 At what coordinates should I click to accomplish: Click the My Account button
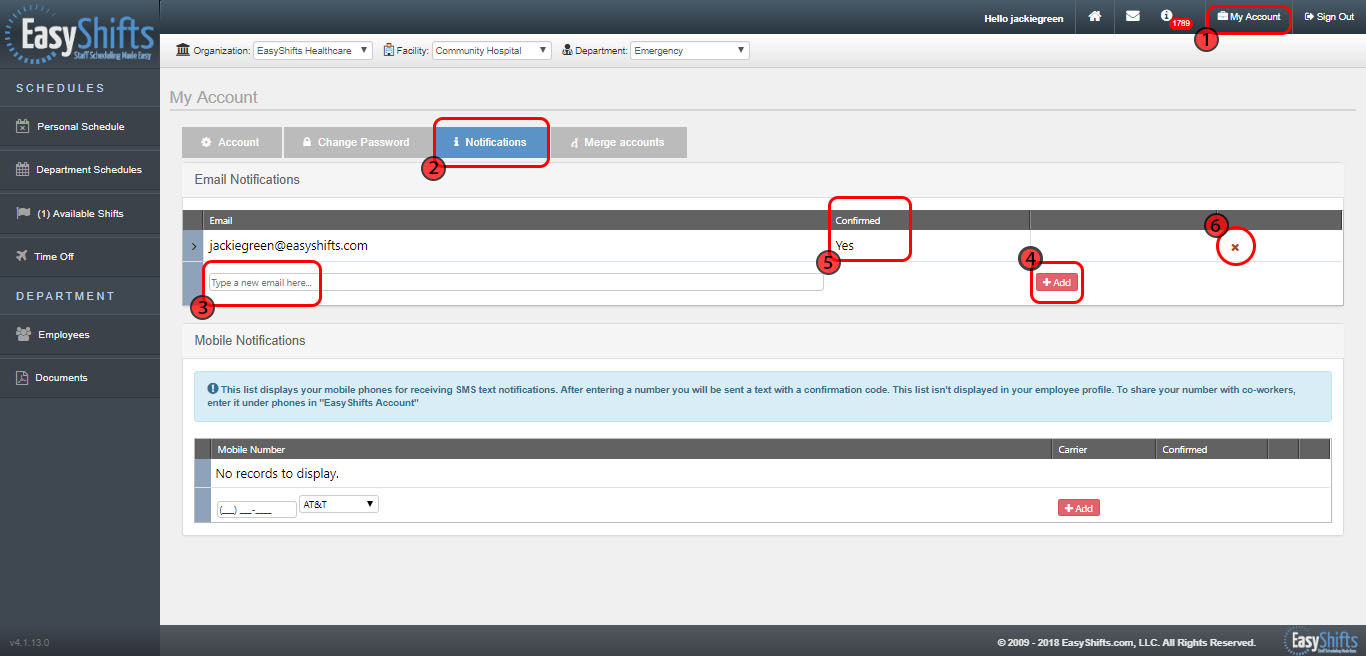pos(1249,17)
